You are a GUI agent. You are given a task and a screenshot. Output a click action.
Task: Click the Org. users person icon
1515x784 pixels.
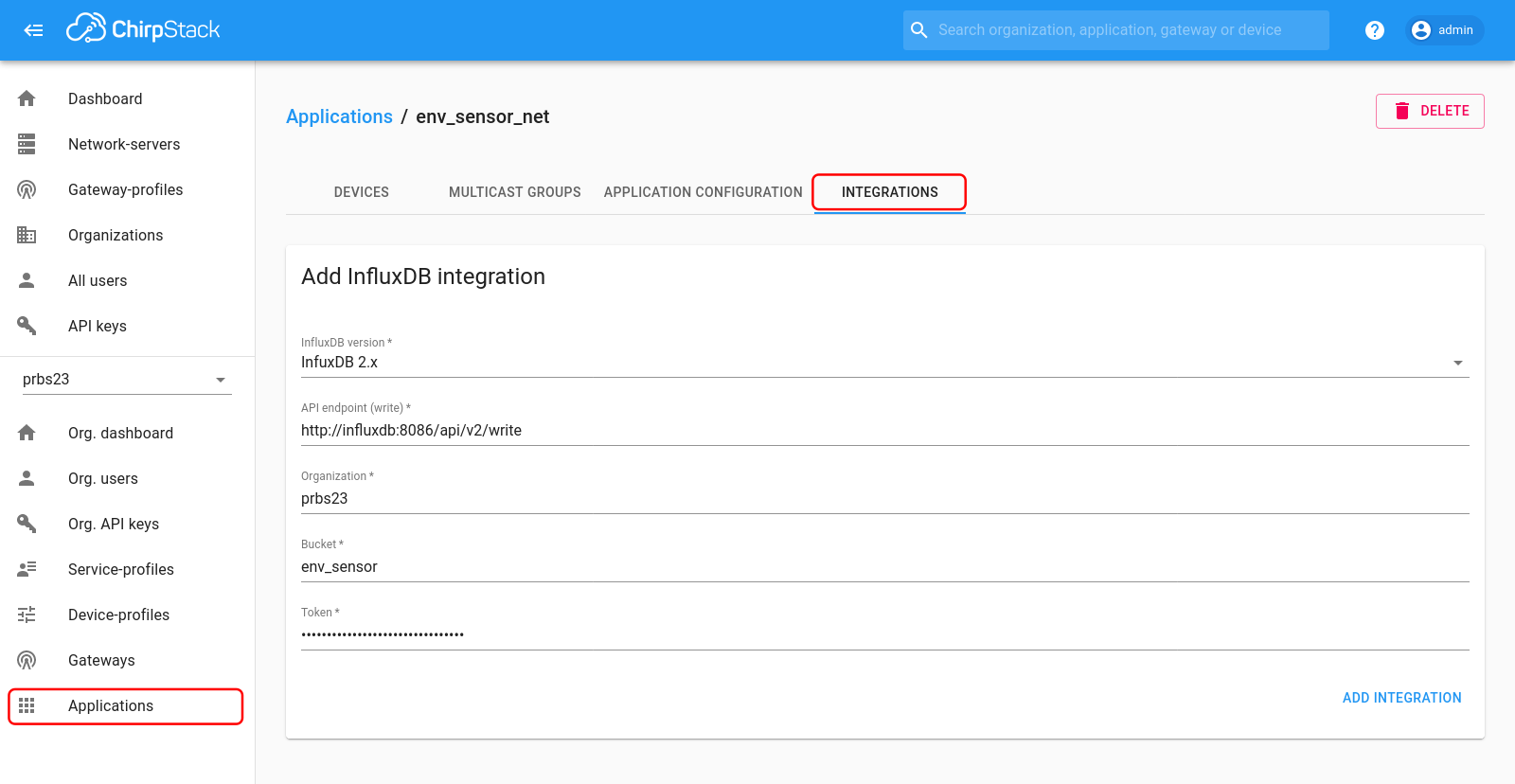[x=27, y=478]
